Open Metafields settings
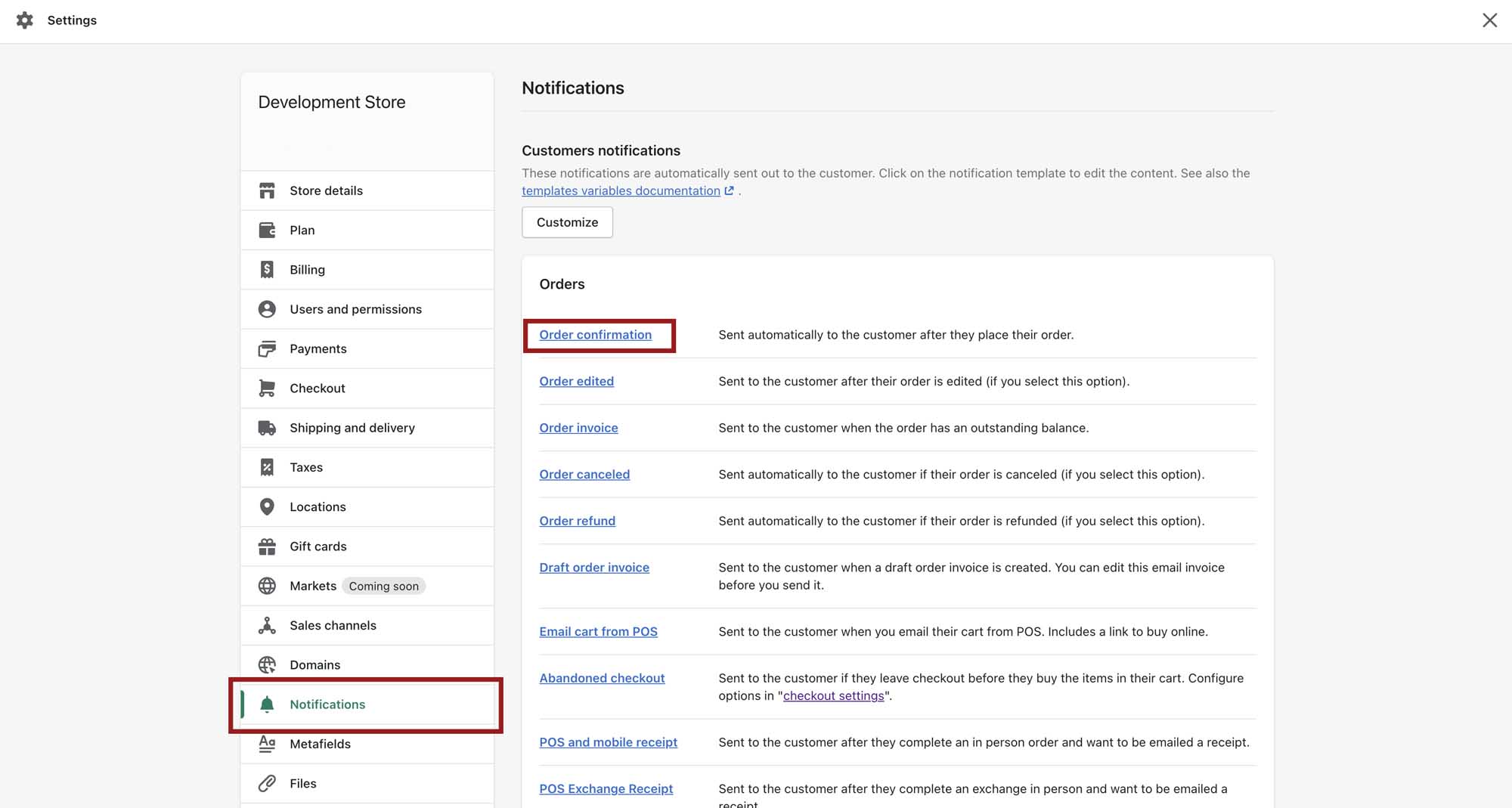The width and height of the screenshot is (1512, 808). click(367, 744)
